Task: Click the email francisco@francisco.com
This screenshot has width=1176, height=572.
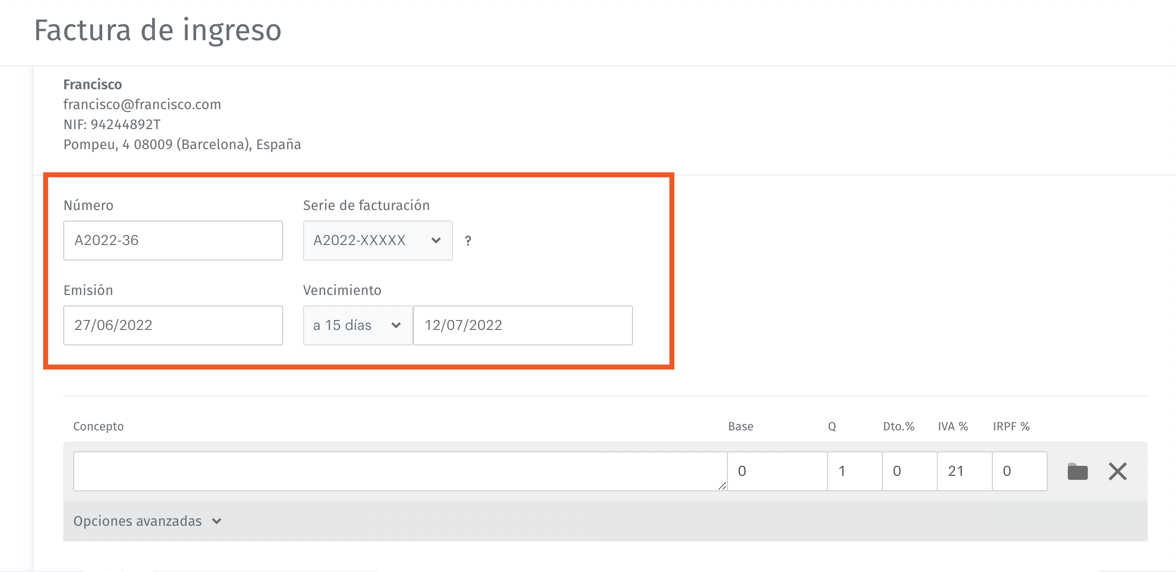Action: click(x=142, y=105)
